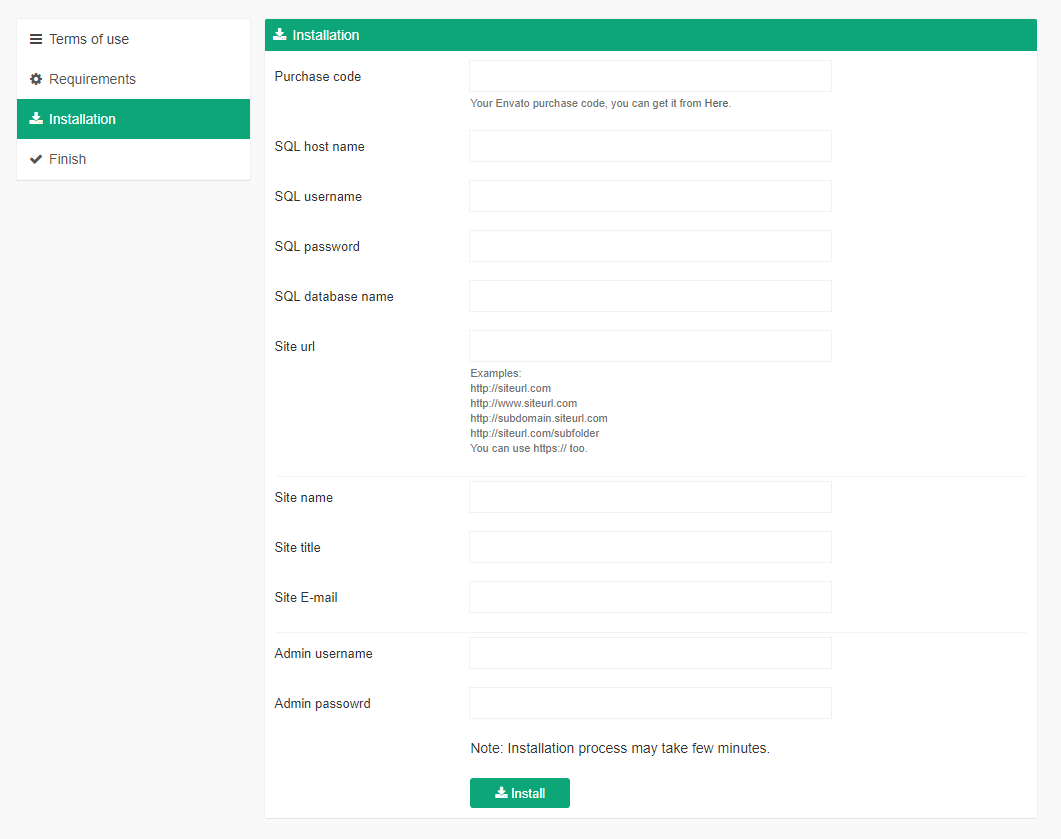Click the Finish checkmark icon
Viewport: 1061px width, 839px height.
pos(36,159)
